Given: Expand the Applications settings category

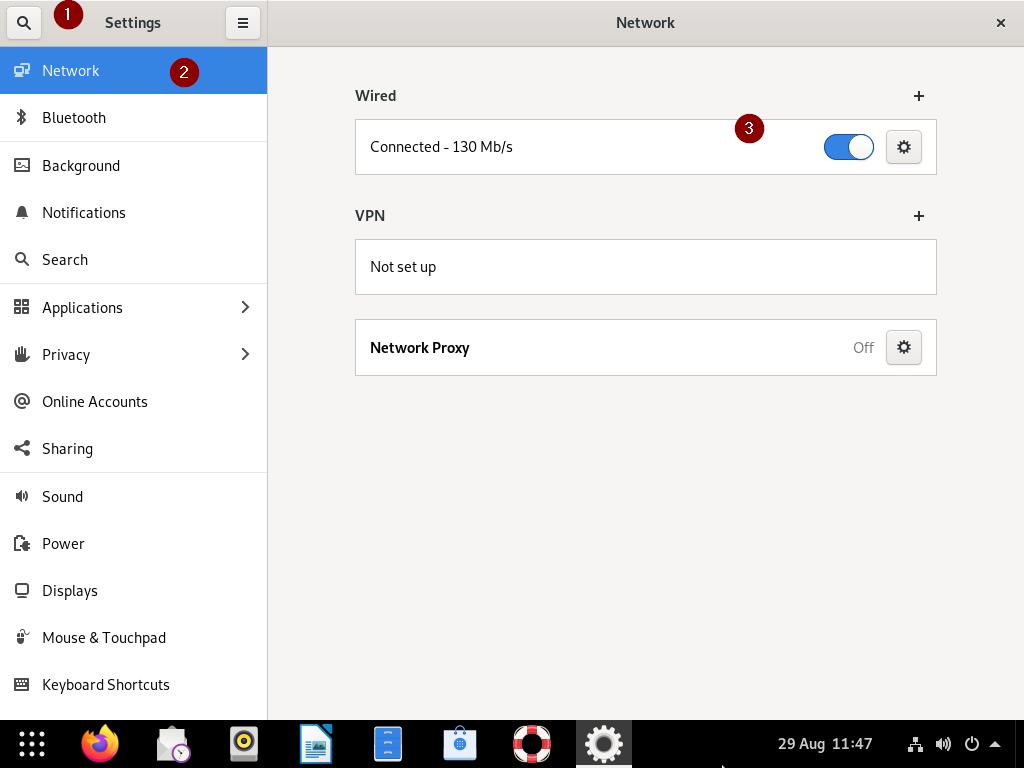Looking at the screenshot, I should point(244,307).
